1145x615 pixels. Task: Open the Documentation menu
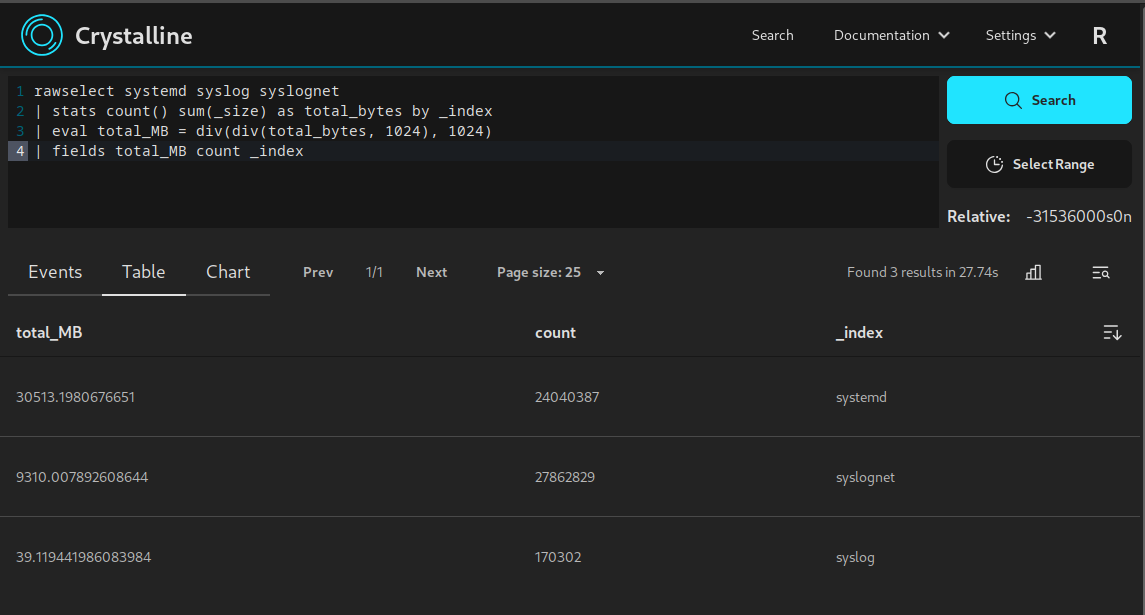pyautogui.click(x=892, y=35)
